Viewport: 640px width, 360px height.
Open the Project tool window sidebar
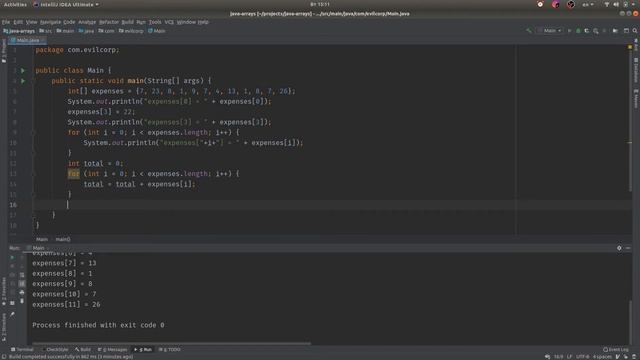pyautogui.click(x=4, y=51)
